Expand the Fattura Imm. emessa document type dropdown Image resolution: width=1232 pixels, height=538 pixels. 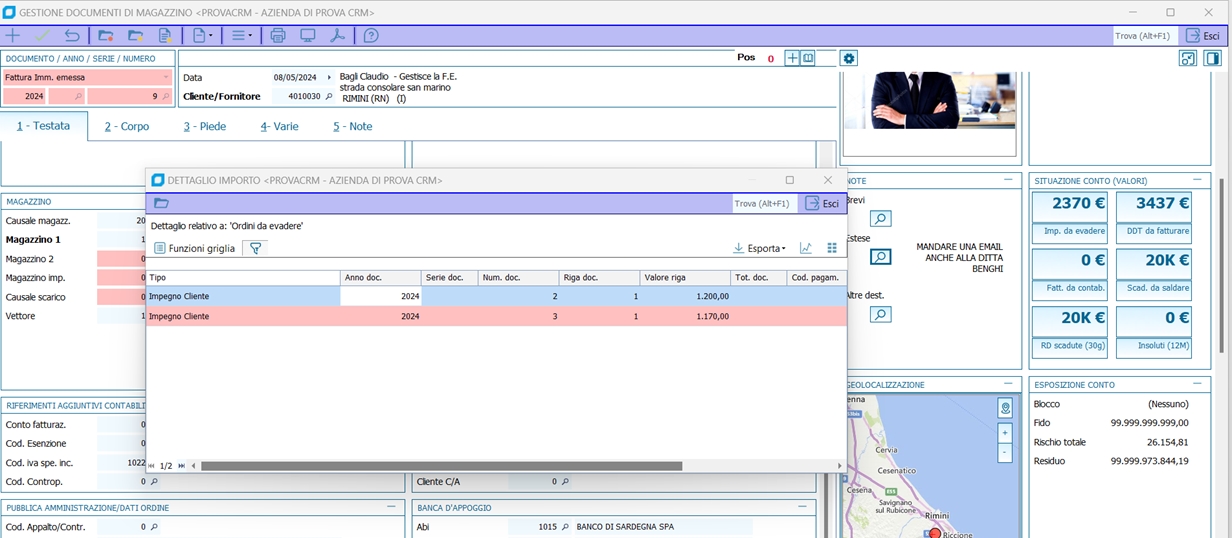(166, 77)
